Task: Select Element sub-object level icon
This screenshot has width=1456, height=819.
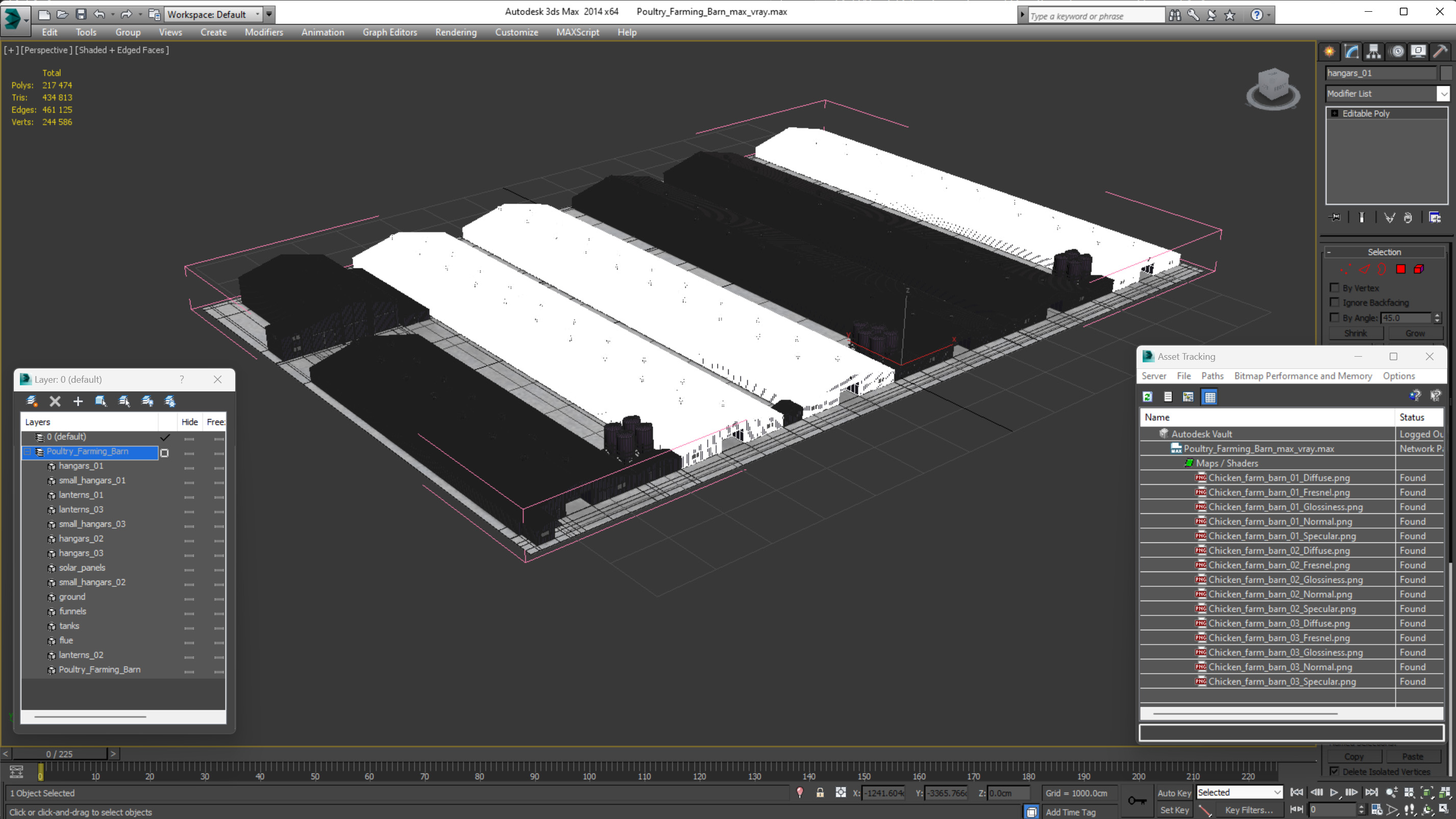Action: 1419,269
